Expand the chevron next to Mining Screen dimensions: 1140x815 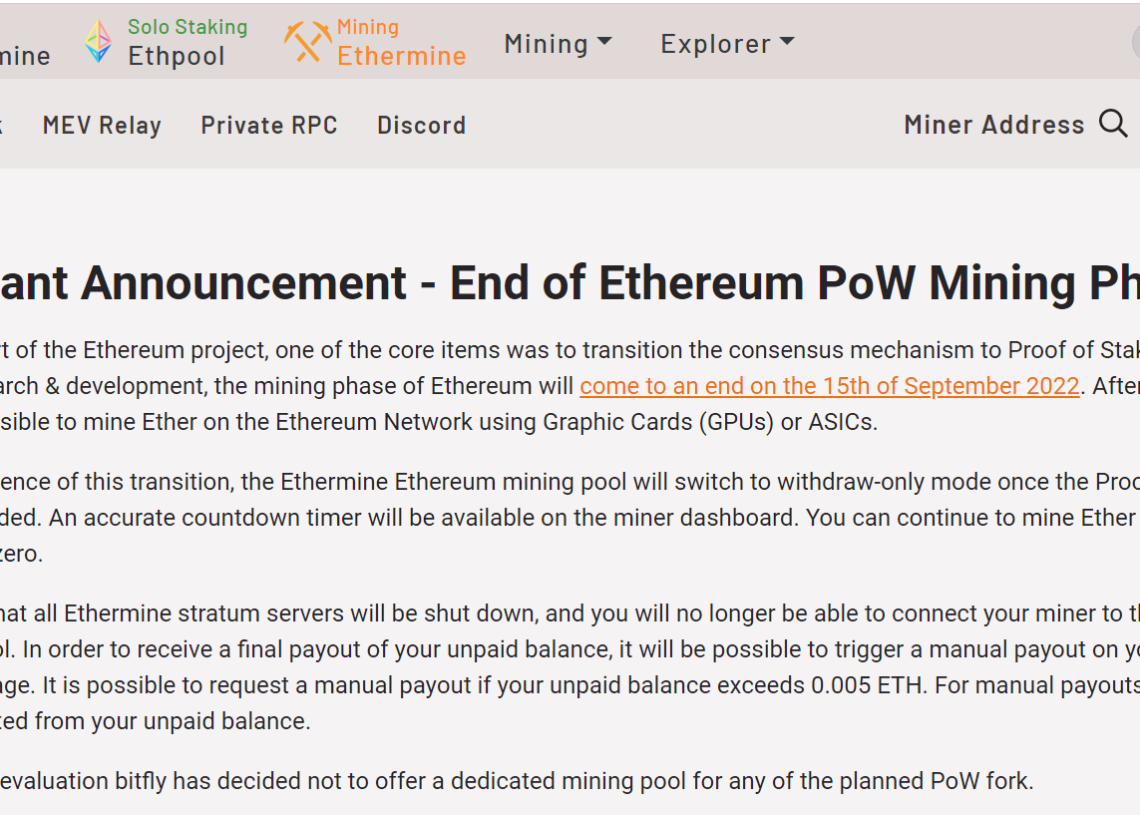tap(602, 41)
